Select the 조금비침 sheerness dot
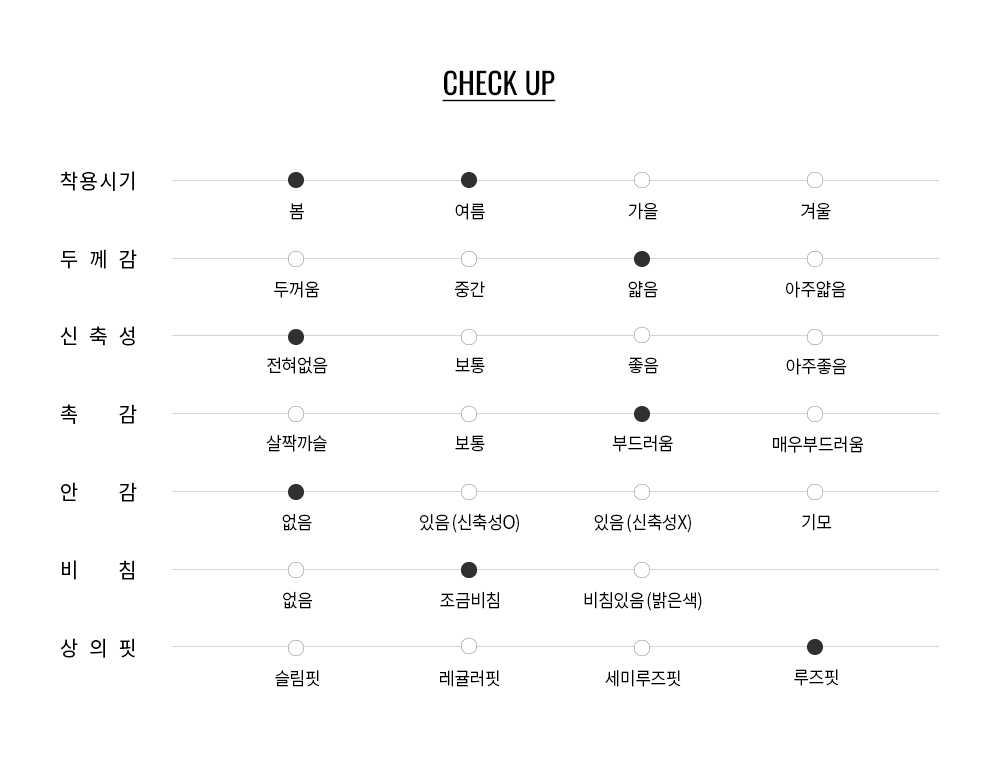This screenshot has width=1000, height=777. pyautogui.click(x=469, y=570)
